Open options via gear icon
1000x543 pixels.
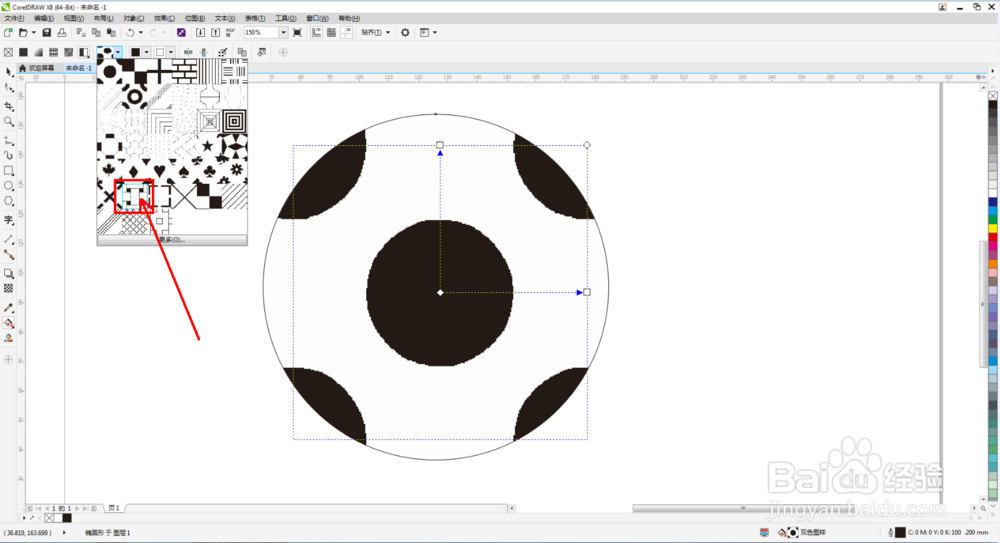(x=405, y=33)
